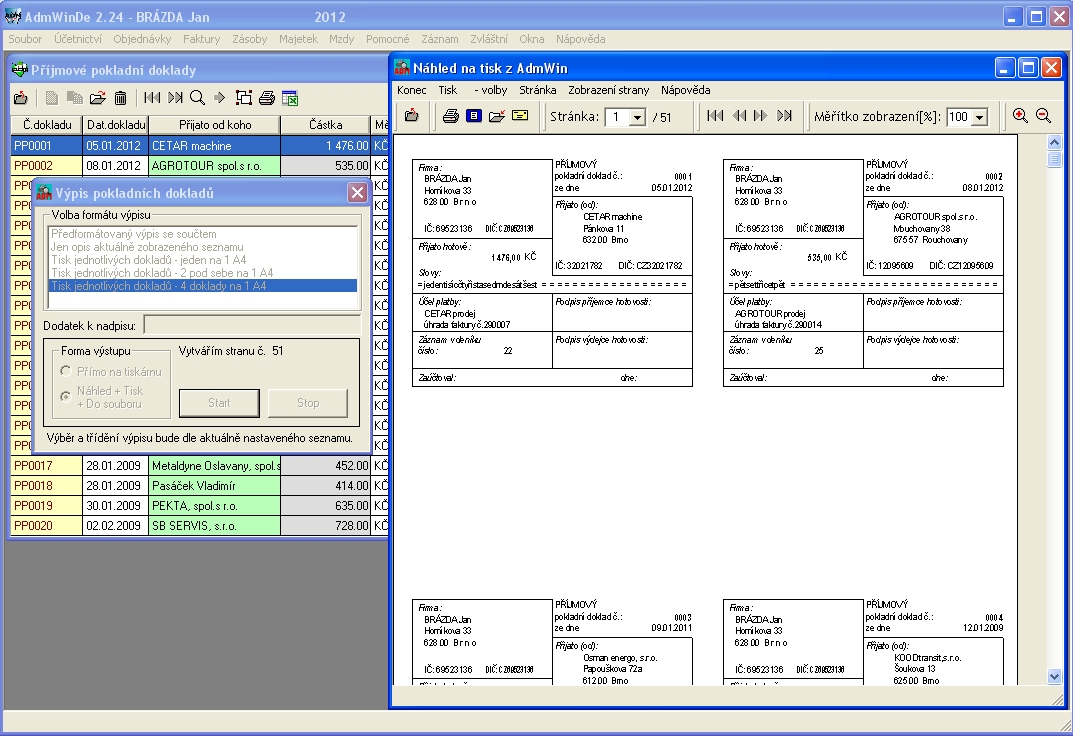The image size is (1073, 736).
Task: Open the document-edit folder icon in Příjmové doklady toolbar
Action: click(x=98, y=98)
